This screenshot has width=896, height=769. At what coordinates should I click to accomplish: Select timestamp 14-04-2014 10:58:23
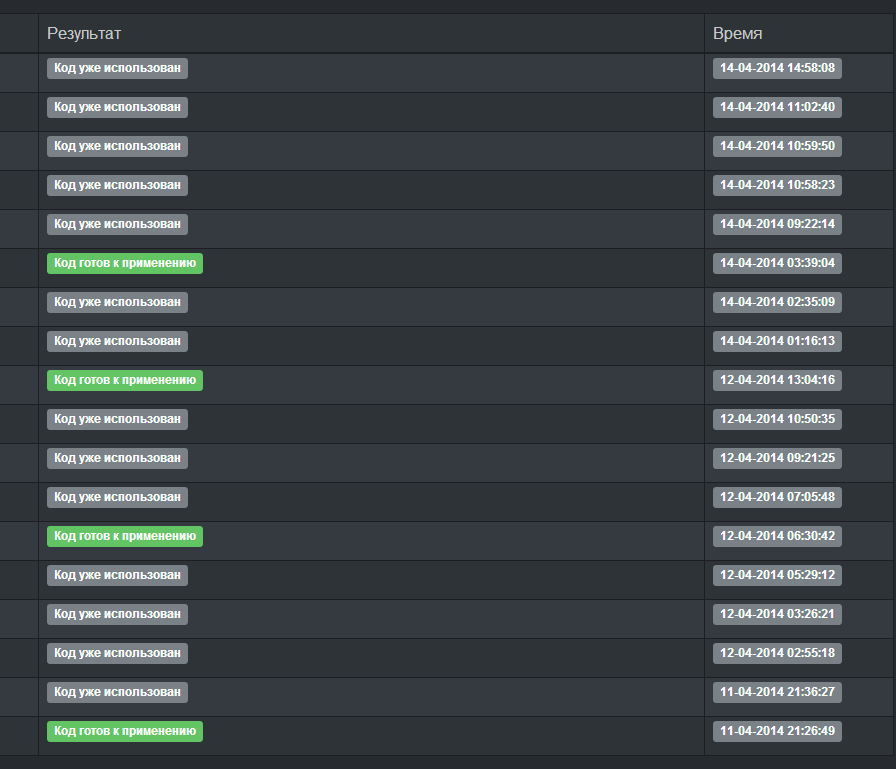click(777, 185)
